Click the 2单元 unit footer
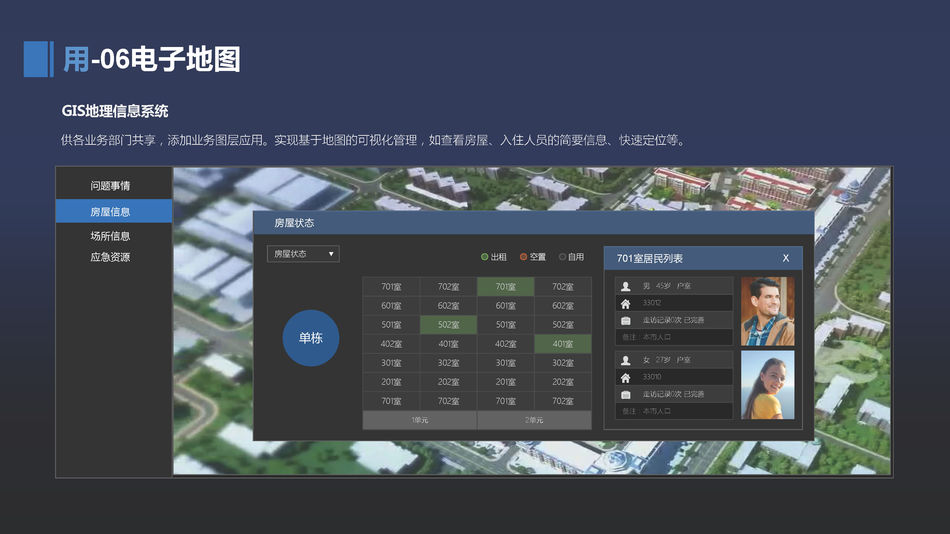Screen dimensions: 950x534 (x=534, y=420)
